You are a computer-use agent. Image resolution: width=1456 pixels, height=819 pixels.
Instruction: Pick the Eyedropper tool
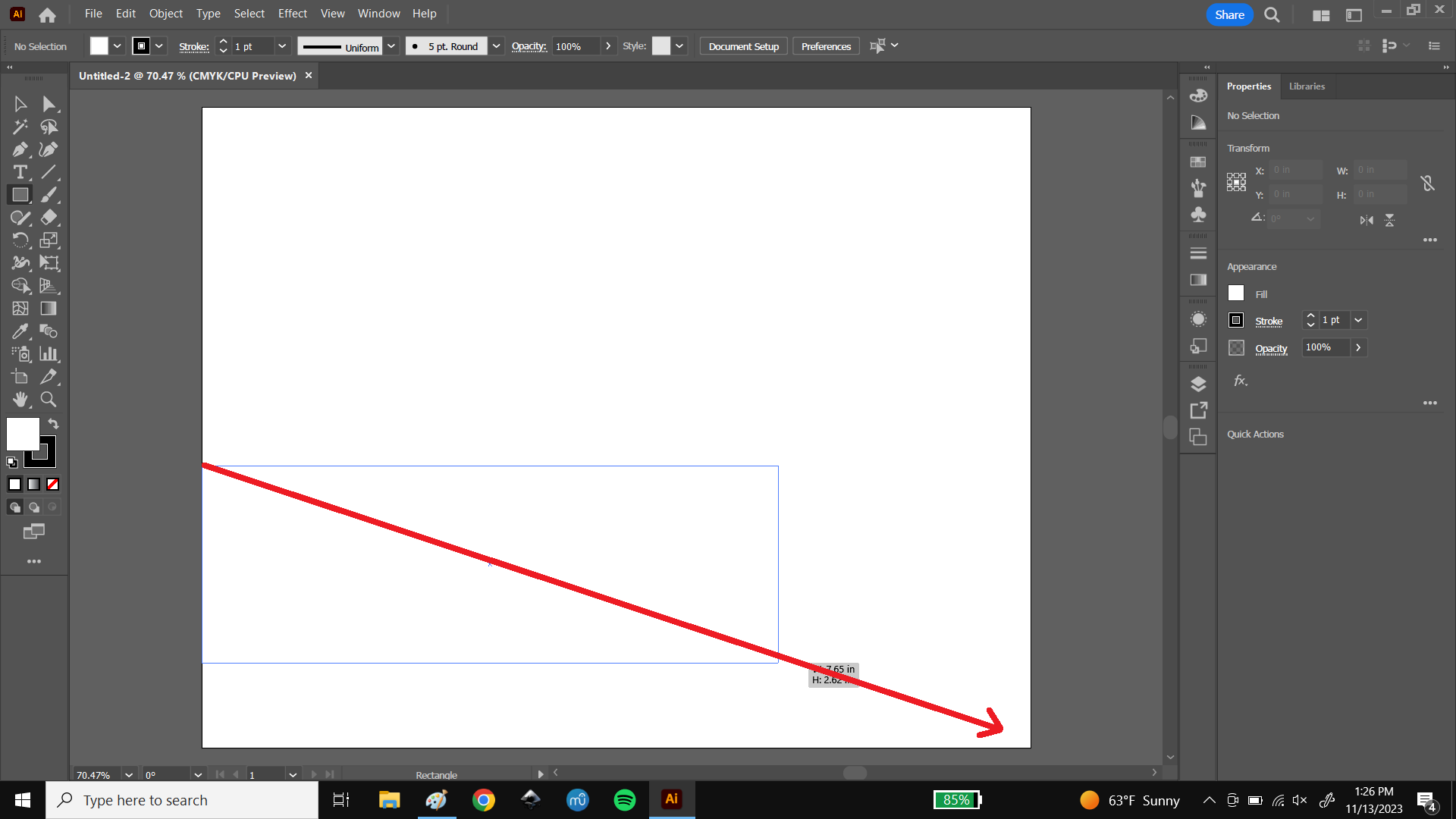pyautogui.click(x=20, y=331)
